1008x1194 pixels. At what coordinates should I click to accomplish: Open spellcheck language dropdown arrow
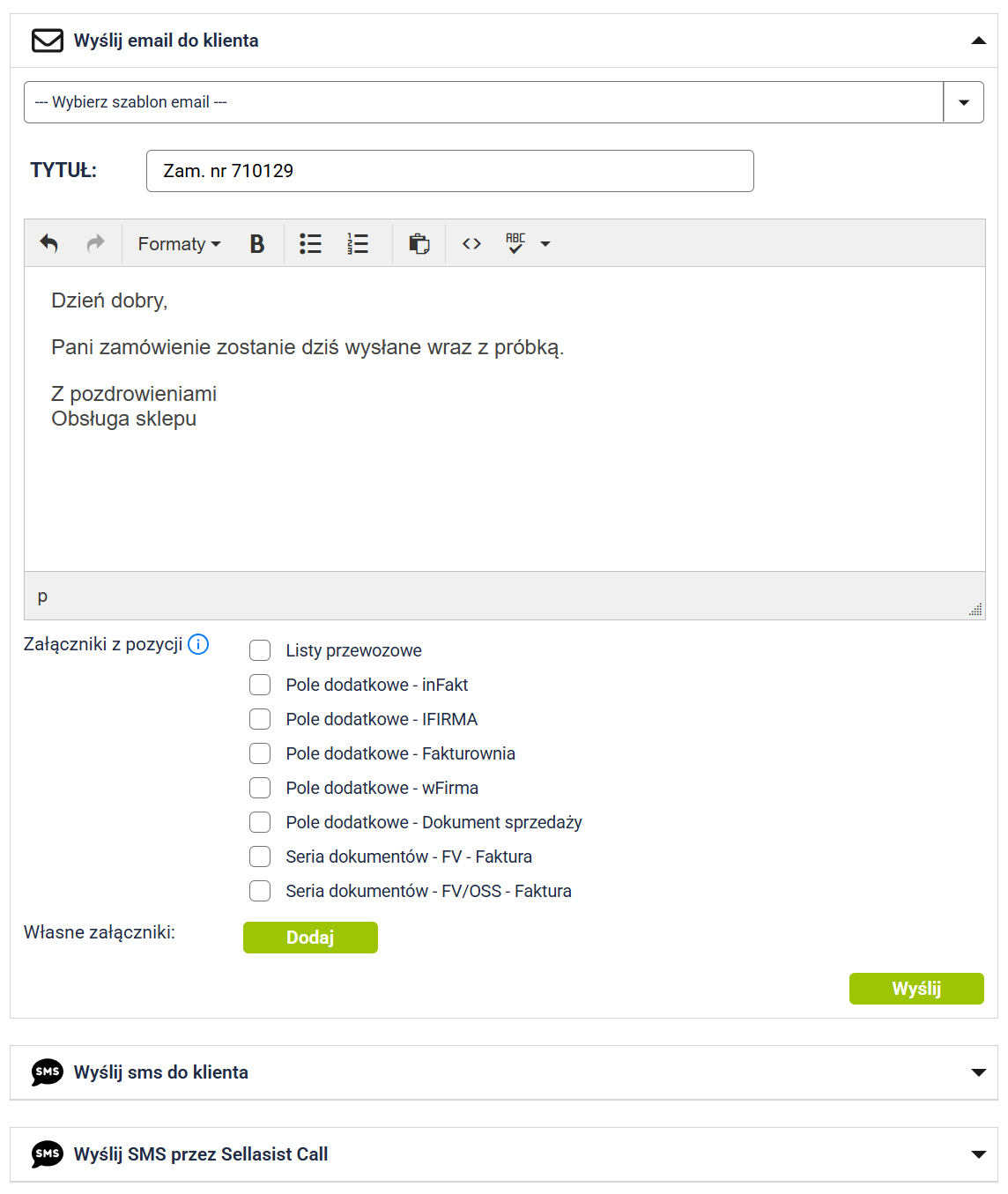pos(545,244)
